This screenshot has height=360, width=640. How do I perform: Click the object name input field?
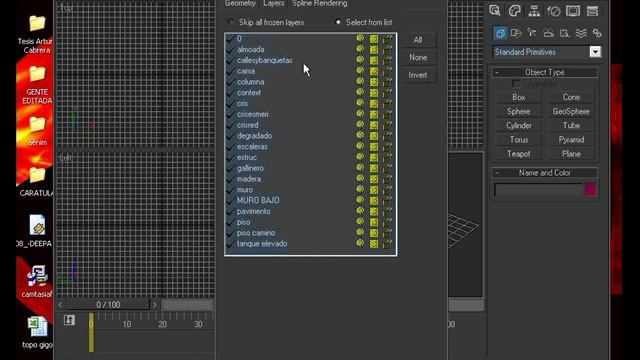click(x=538, y=190)
